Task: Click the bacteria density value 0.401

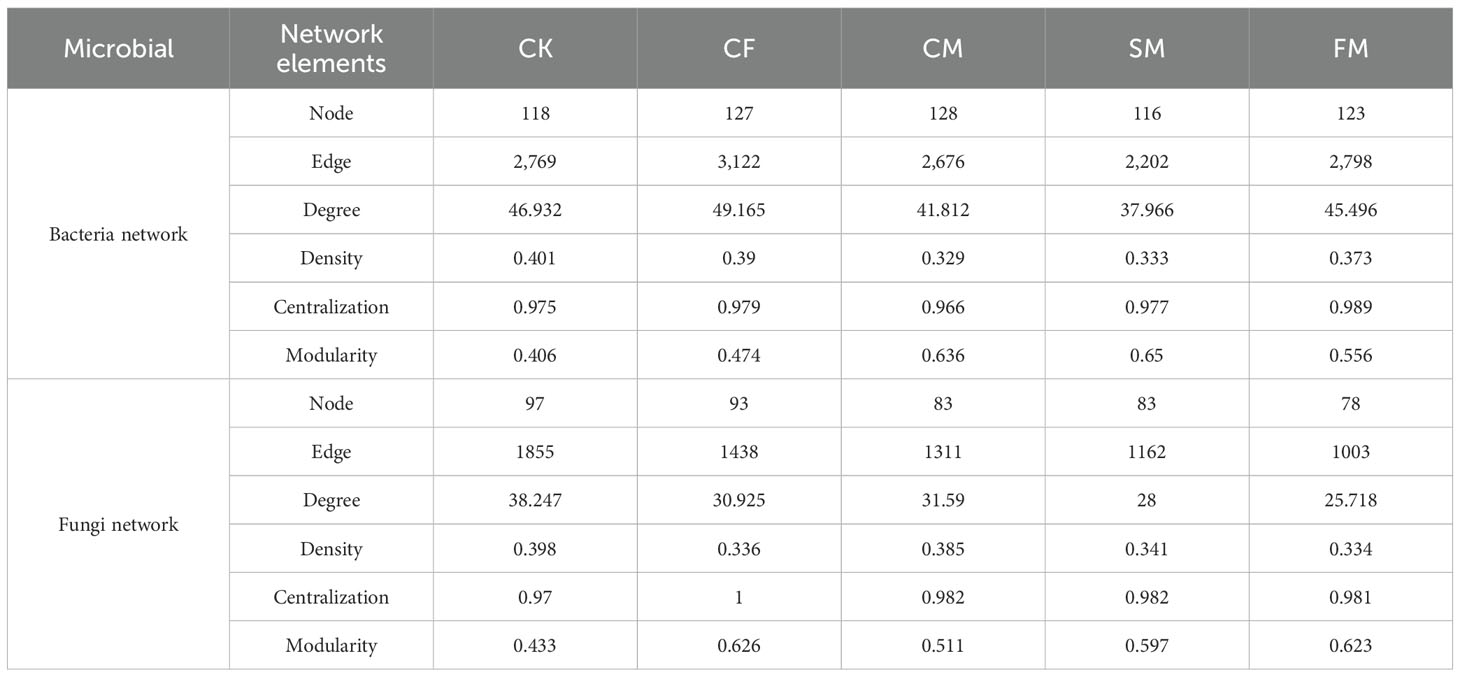Action: click(536, 258)
